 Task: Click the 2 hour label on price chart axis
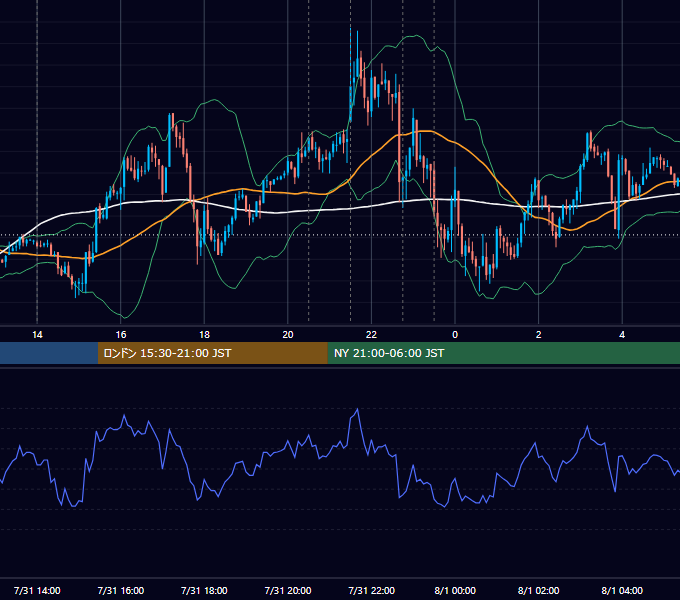(x=539, y=335)
